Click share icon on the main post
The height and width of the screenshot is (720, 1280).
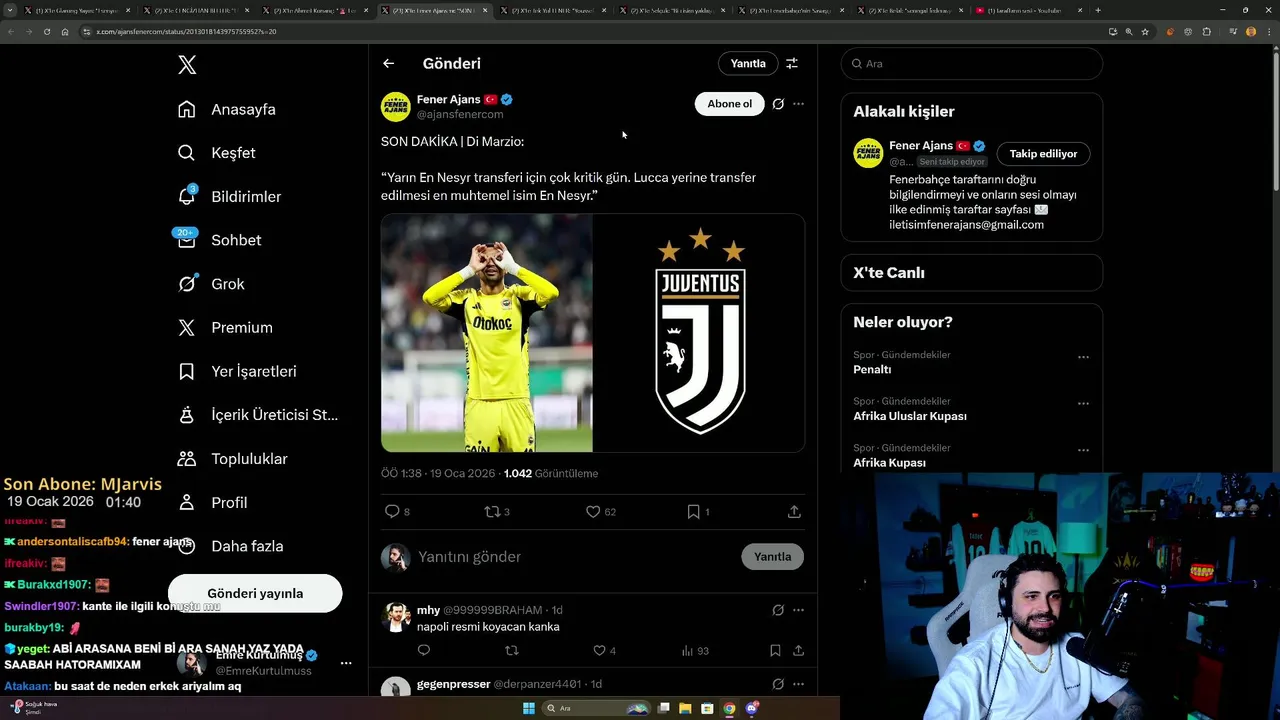point(794,511)
